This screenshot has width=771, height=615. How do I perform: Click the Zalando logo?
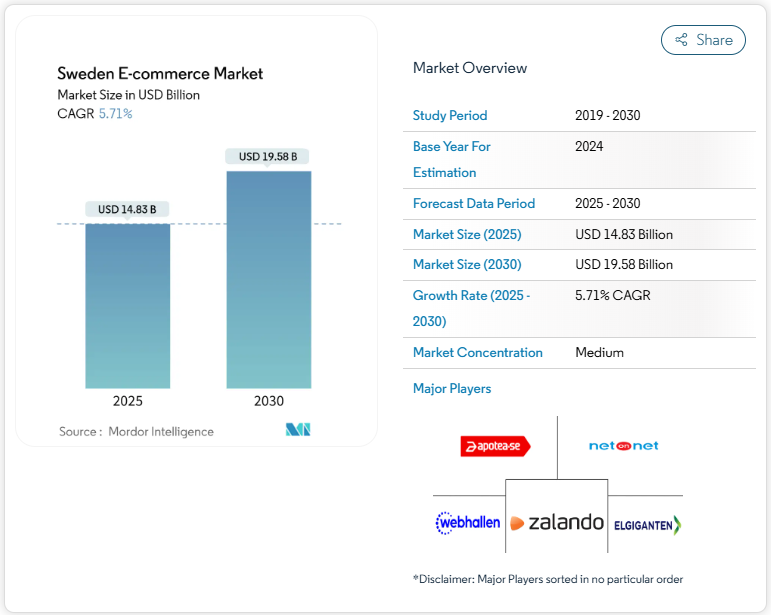tap(557, 522)
